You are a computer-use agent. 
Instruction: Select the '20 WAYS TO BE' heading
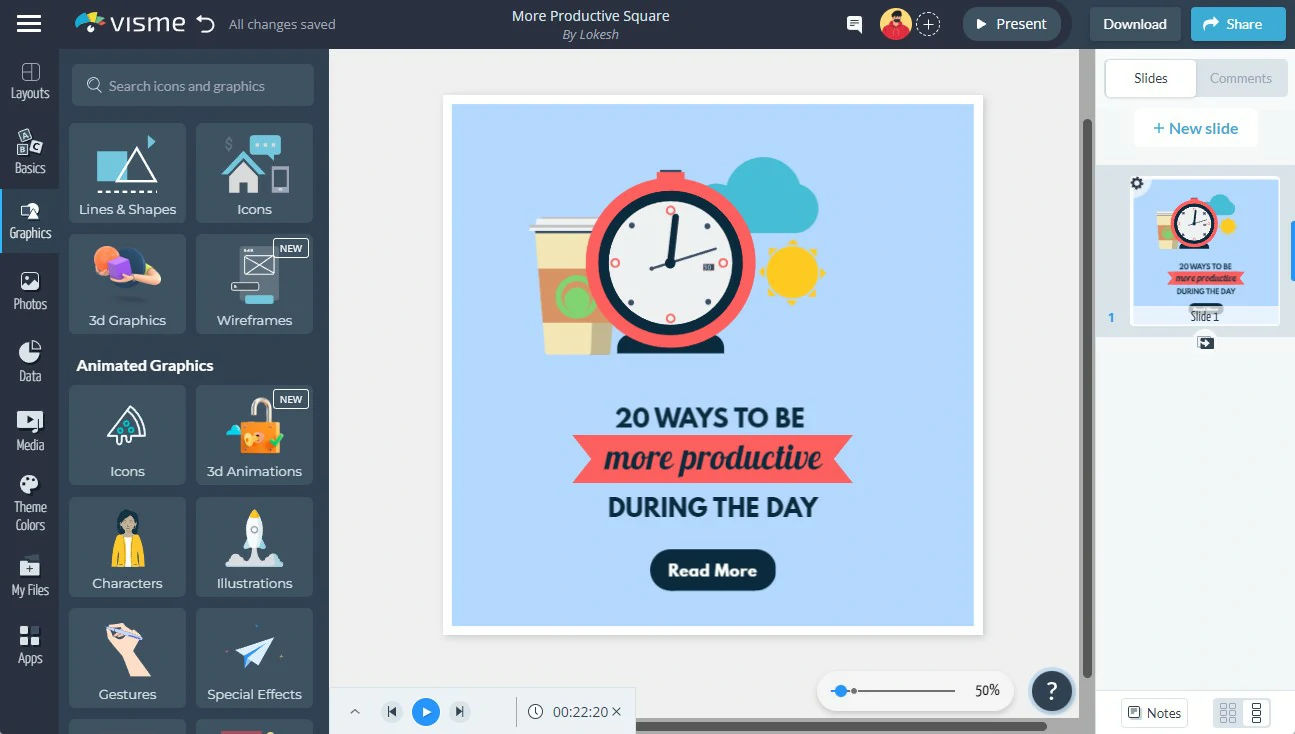point(710,417)
